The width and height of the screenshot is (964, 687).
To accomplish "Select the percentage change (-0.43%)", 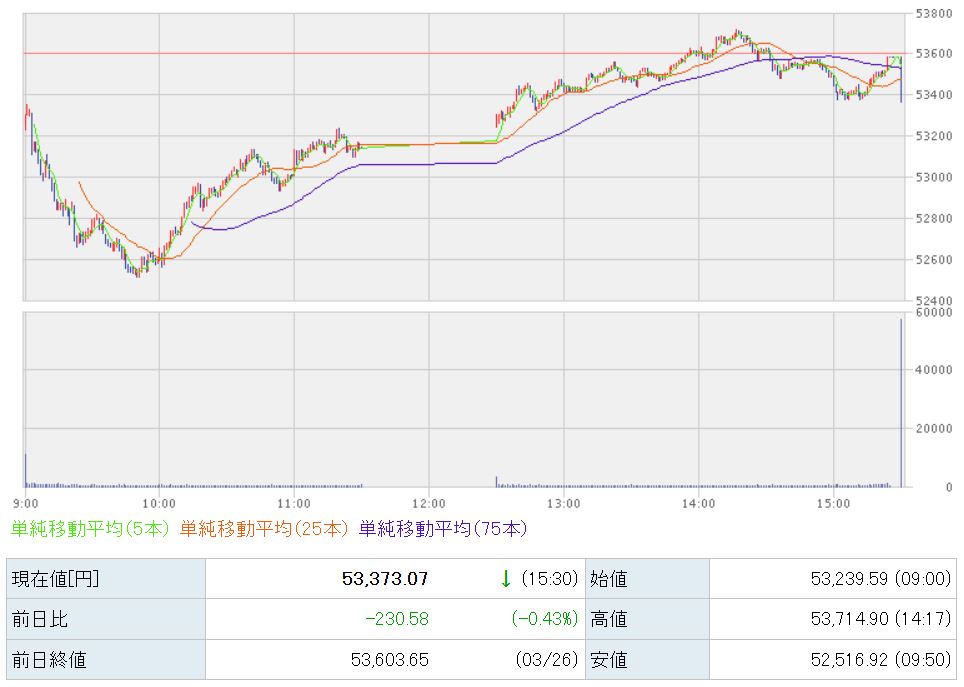I will click(545, 619).
